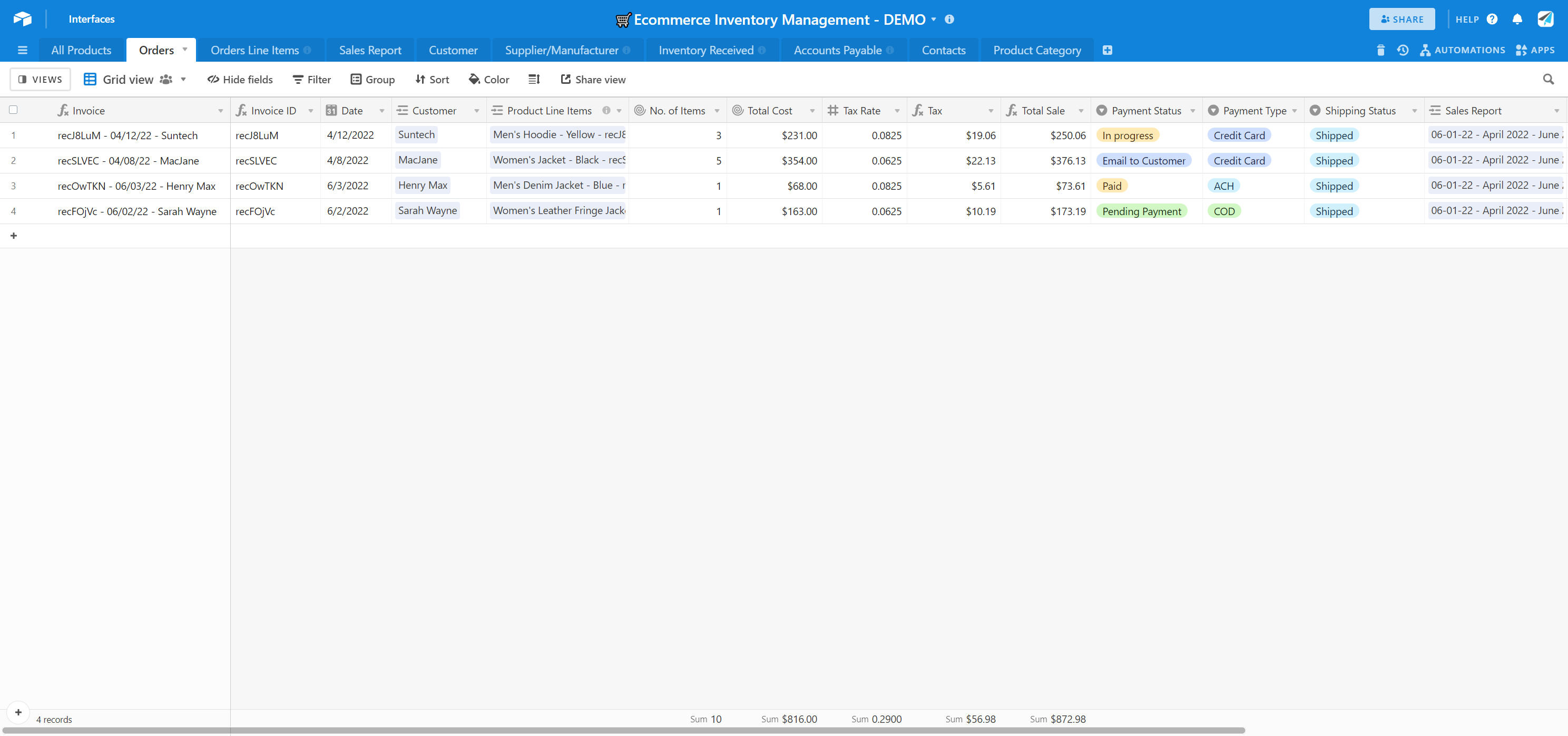
Task: Open the row height settings icon
Action: point(534,79)
